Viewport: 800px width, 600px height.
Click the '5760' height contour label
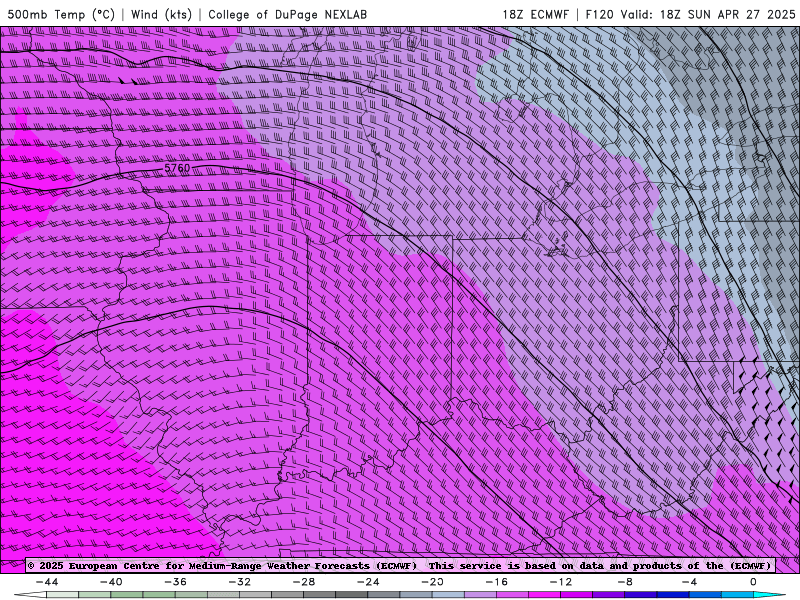pos(177,168)
